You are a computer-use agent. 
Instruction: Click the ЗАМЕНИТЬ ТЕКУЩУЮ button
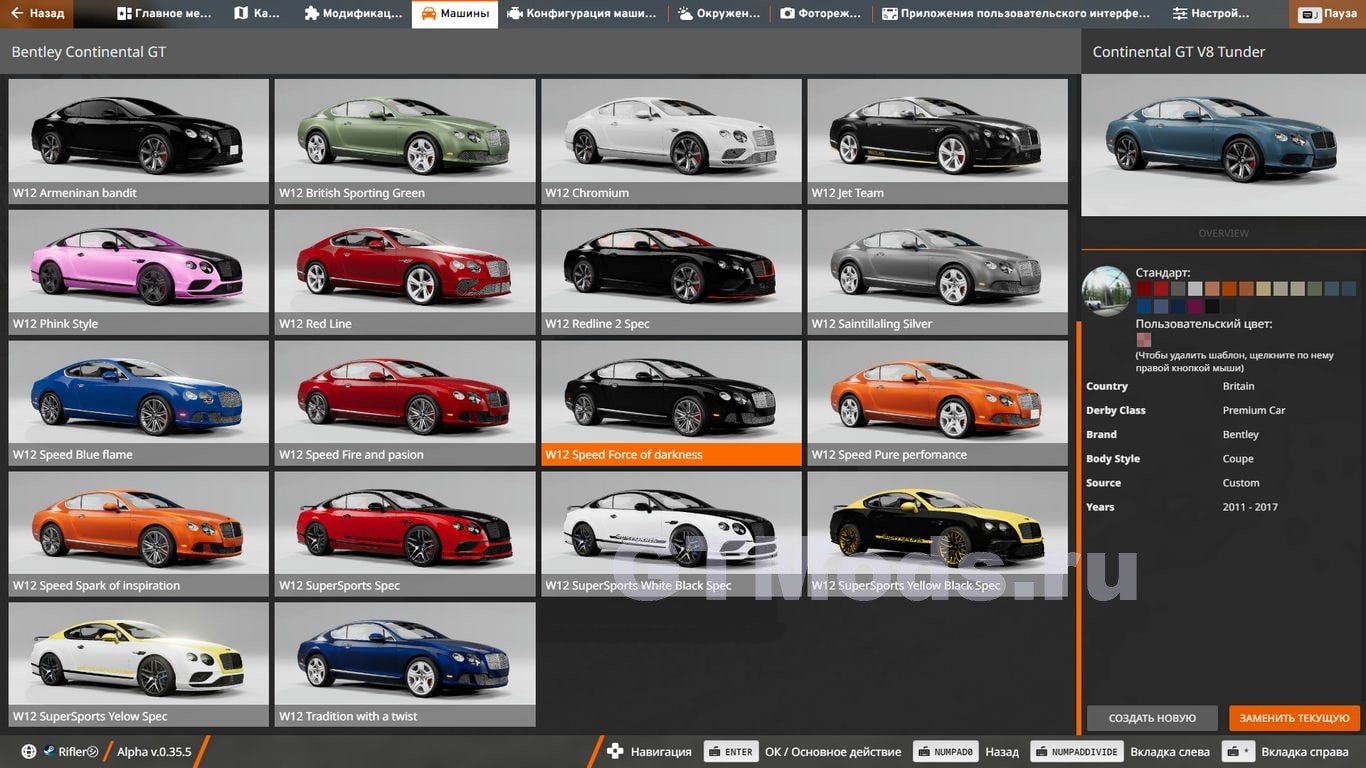point(1295,718)
